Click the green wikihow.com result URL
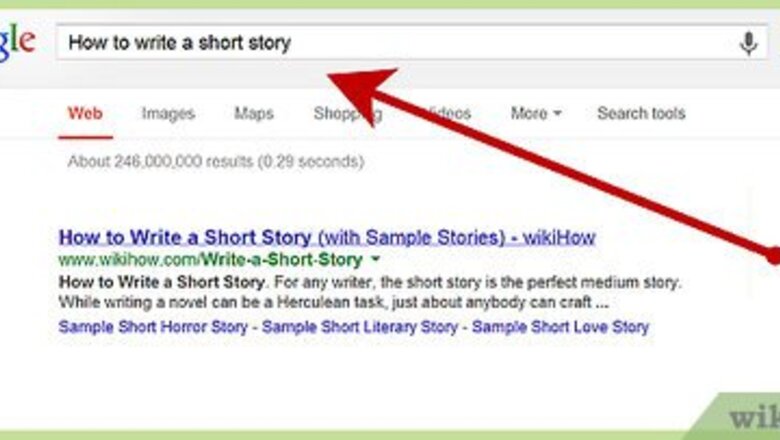This screenshot has height=440, width=780. click(x=210, y=260)
